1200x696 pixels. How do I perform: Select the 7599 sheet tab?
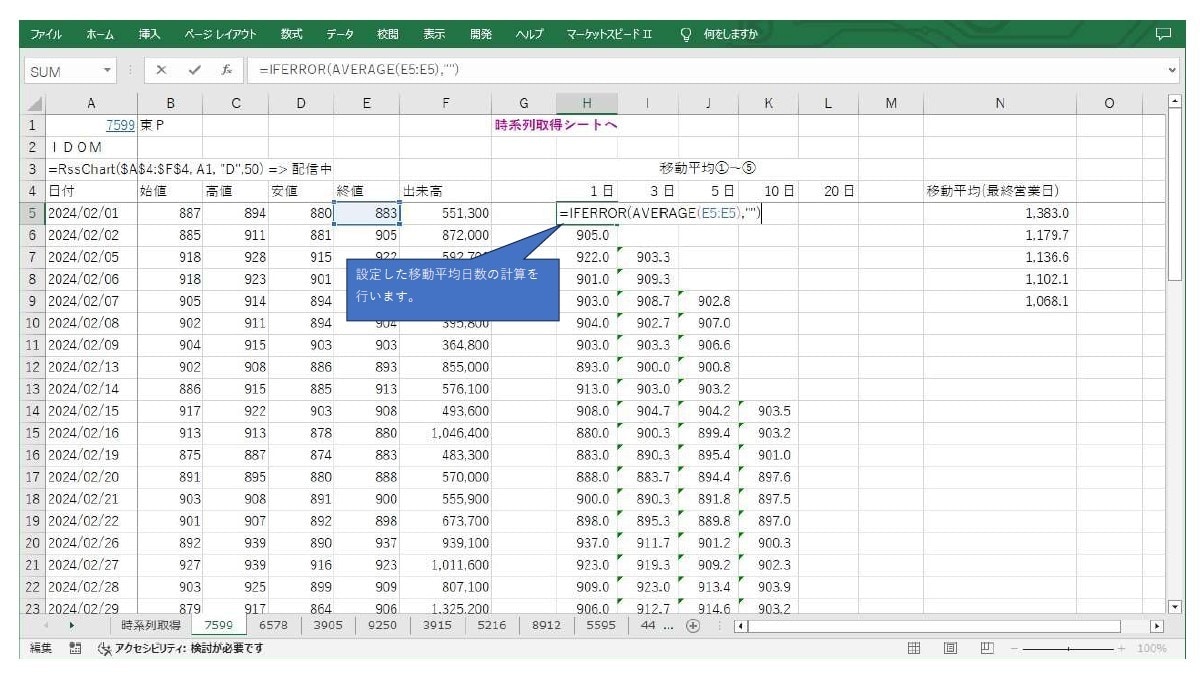218,626
